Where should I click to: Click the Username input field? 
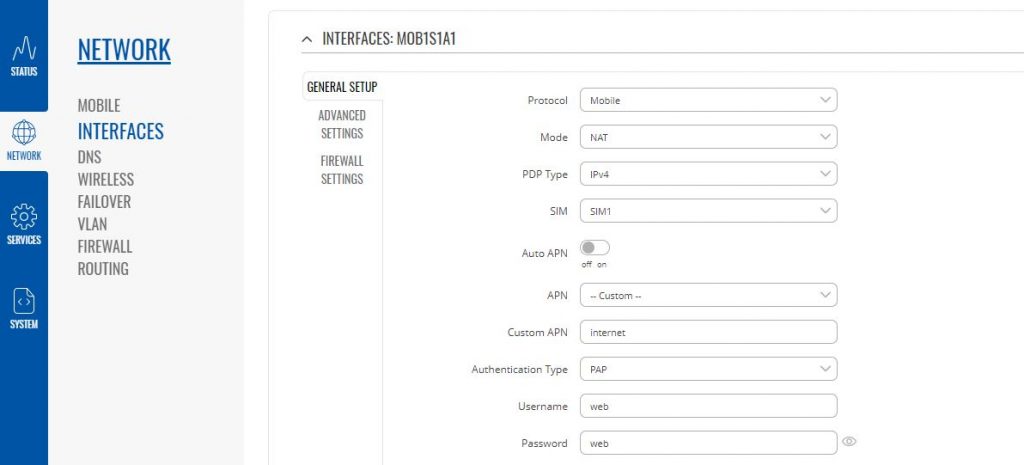click(708, 406)
